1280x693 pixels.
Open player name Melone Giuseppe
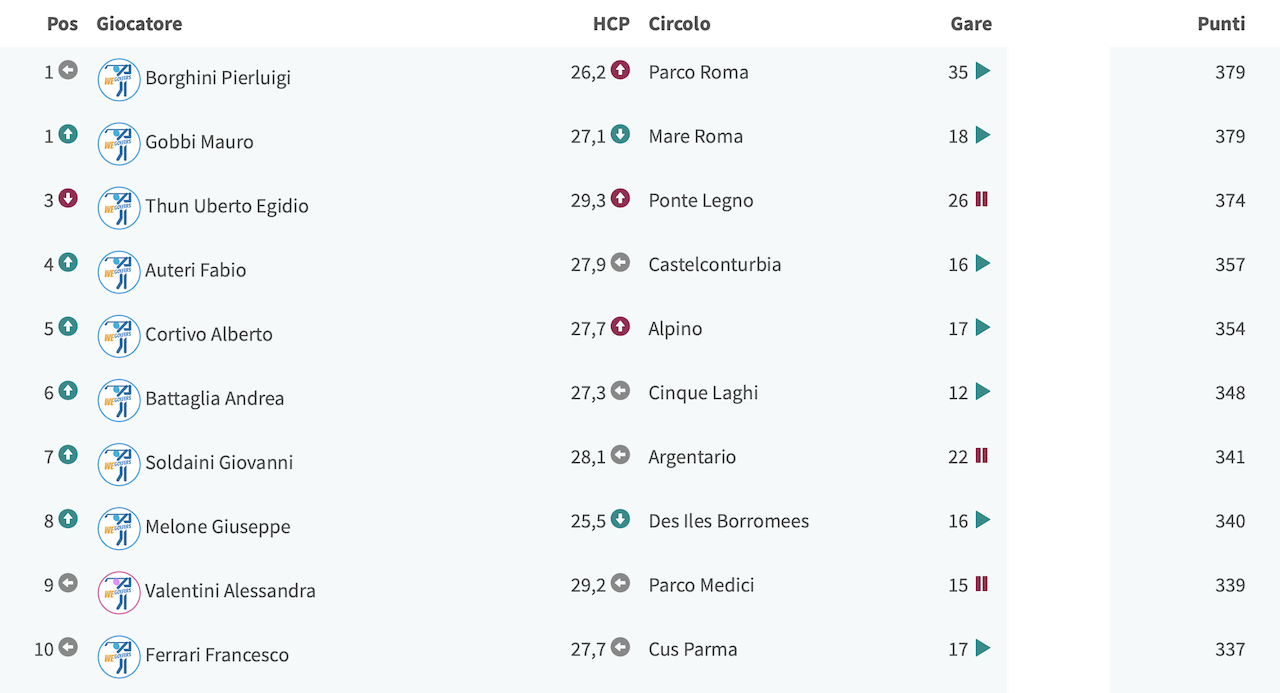pyautogui.click(x=218, y=526)
